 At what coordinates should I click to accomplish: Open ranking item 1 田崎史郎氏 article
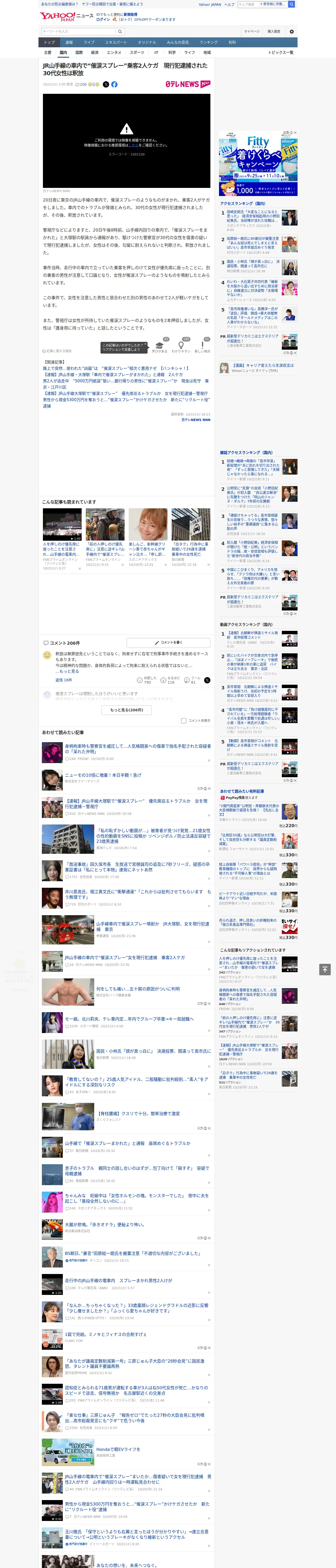(x=253, y=217)
